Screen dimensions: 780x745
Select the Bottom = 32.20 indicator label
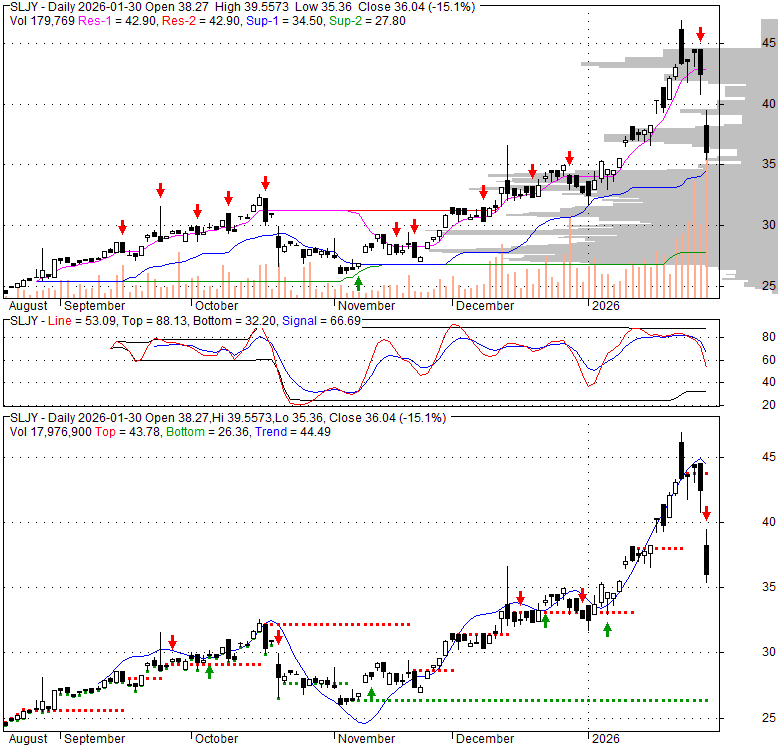[234, 321]
